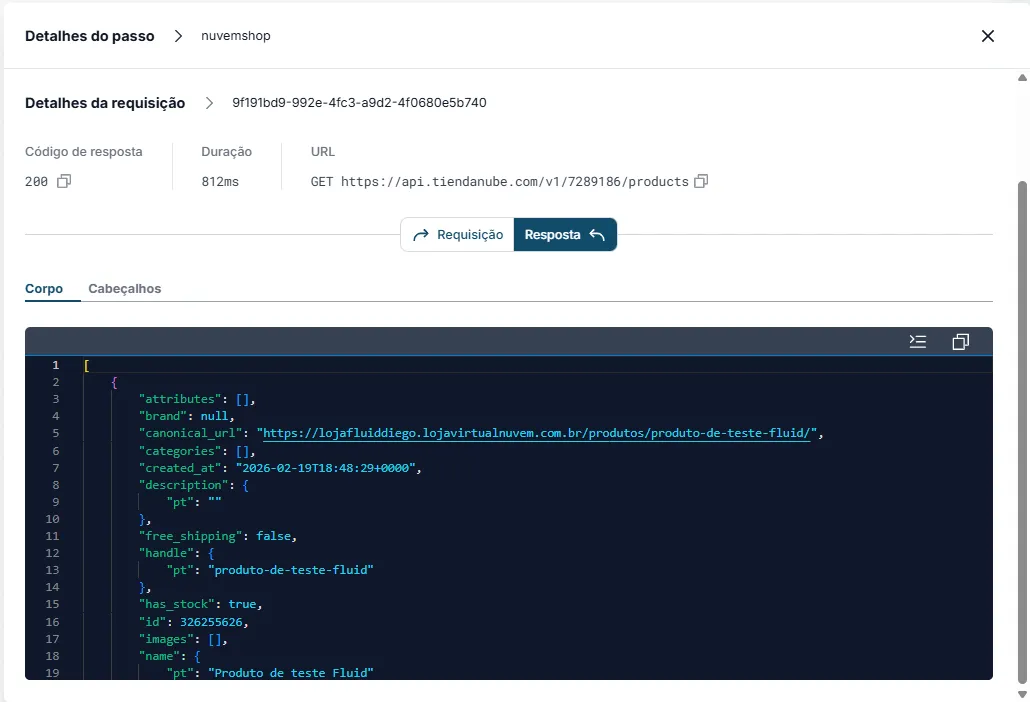
Task: Click the nuvemshop breadcrumb text
Action: click(x=236, y=36)
